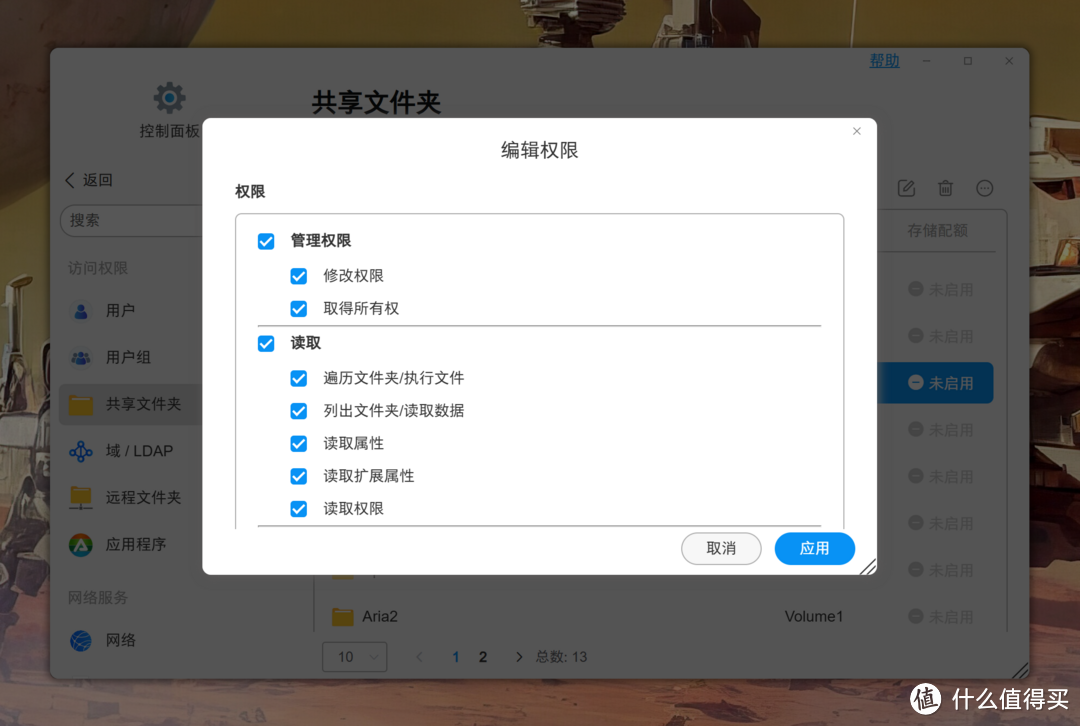Click the dialog's corner resize handle
This screenshot has height=726, width=1080.
point(869,567)
